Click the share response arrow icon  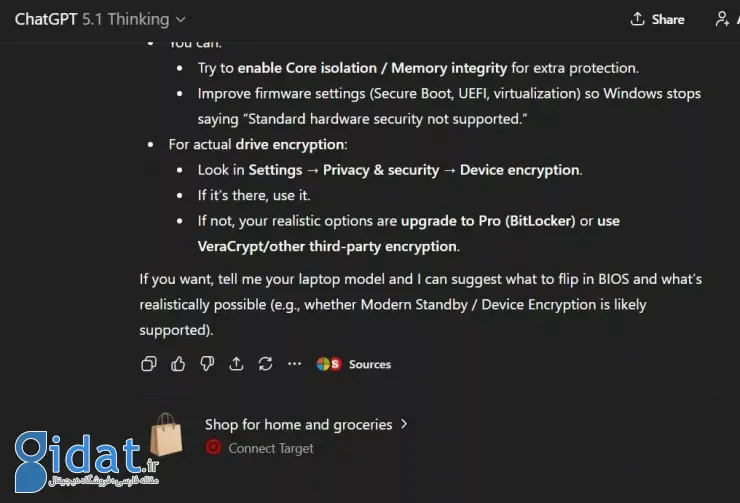[x=236, y=364]
